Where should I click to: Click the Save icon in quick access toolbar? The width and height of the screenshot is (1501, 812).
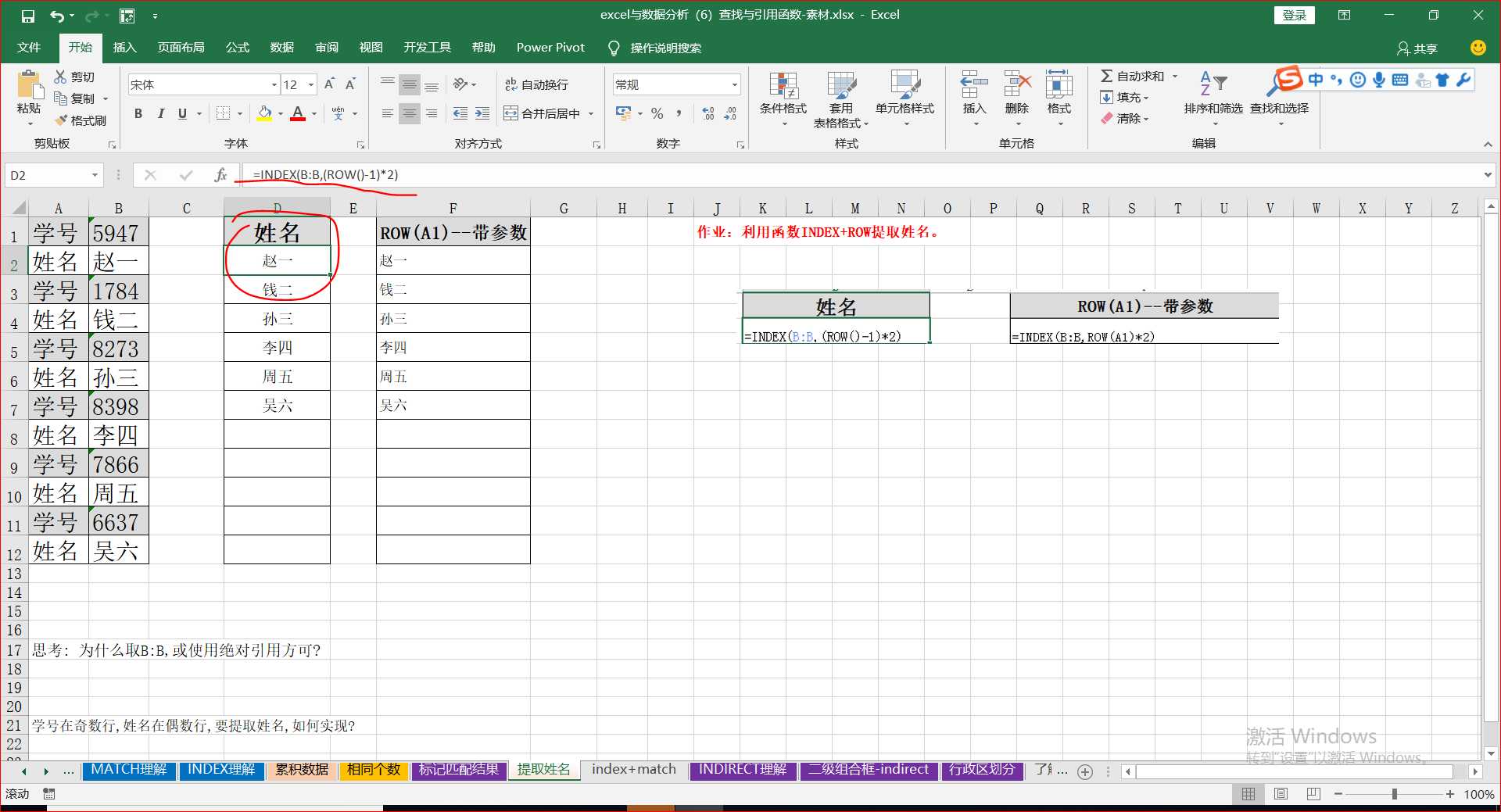tap(28, 16)
